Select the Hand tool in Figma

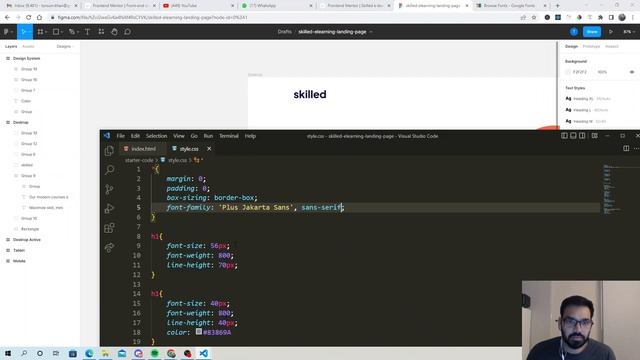[114, 32]
